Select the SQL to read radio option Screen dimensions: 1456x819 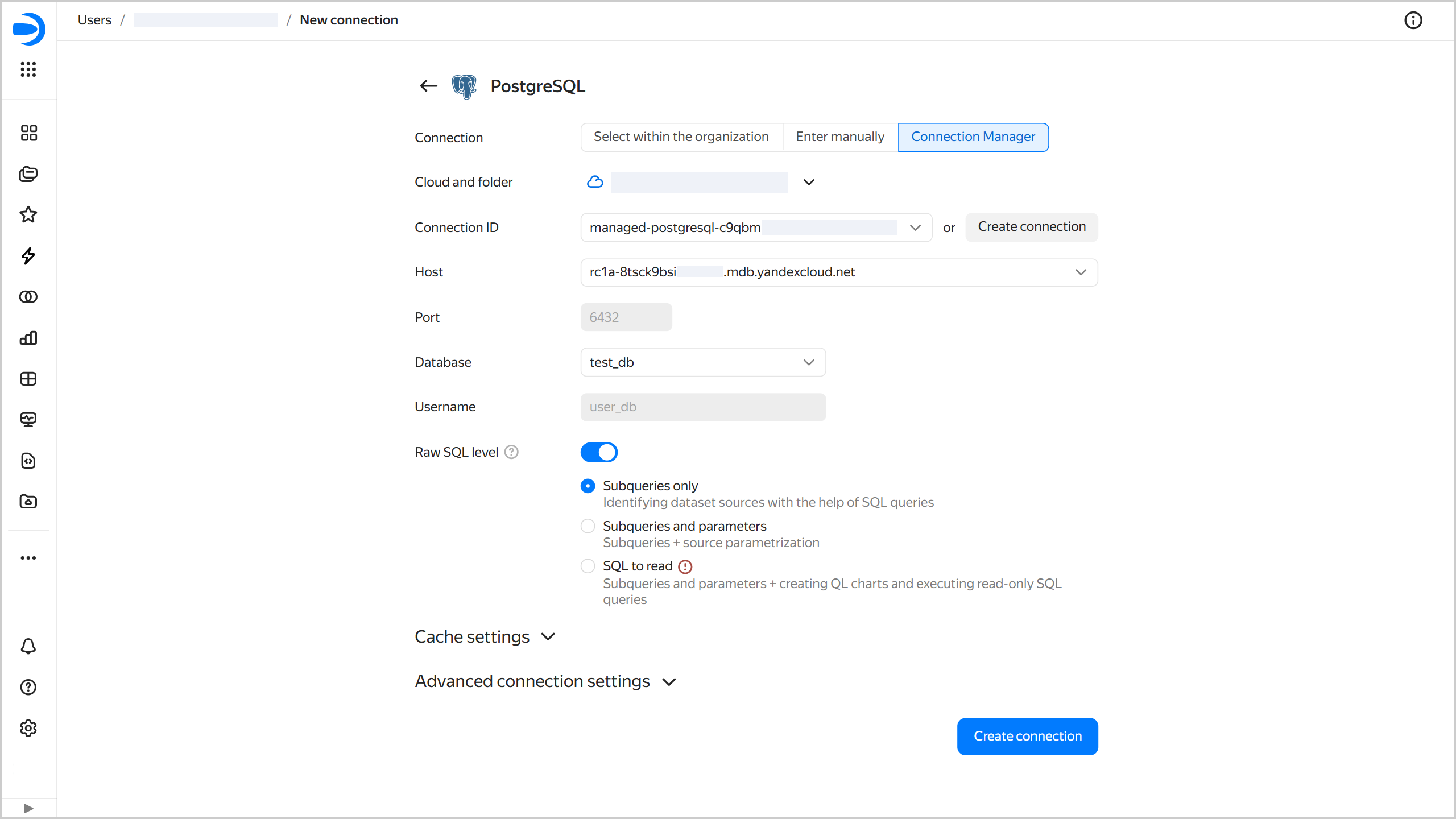tap(588, 566)
